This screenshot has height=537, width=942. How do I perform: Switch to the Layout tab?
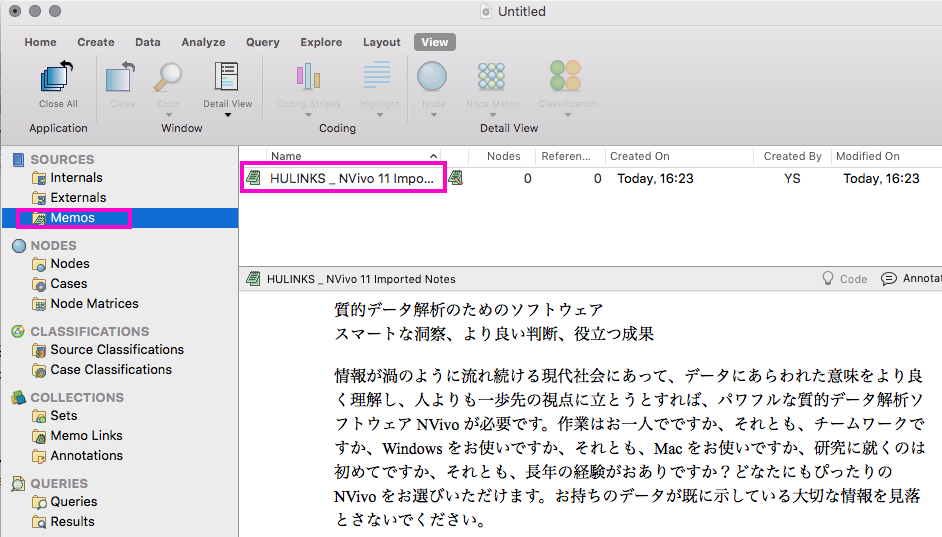[x=381, y=42]
